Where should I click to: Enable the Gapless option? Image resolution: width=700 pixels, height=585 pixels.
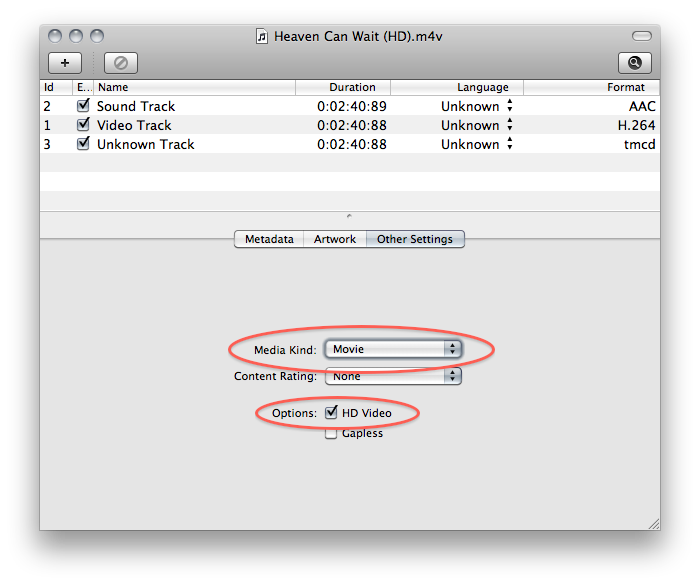[x=331, y=434]
